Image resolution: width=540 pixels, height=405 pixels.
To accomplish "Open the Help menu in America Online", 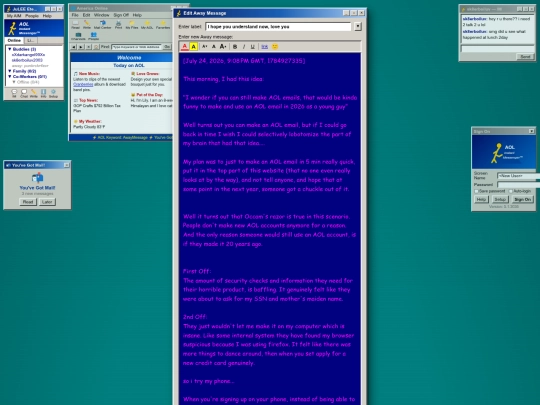I will tap(137, 15).
